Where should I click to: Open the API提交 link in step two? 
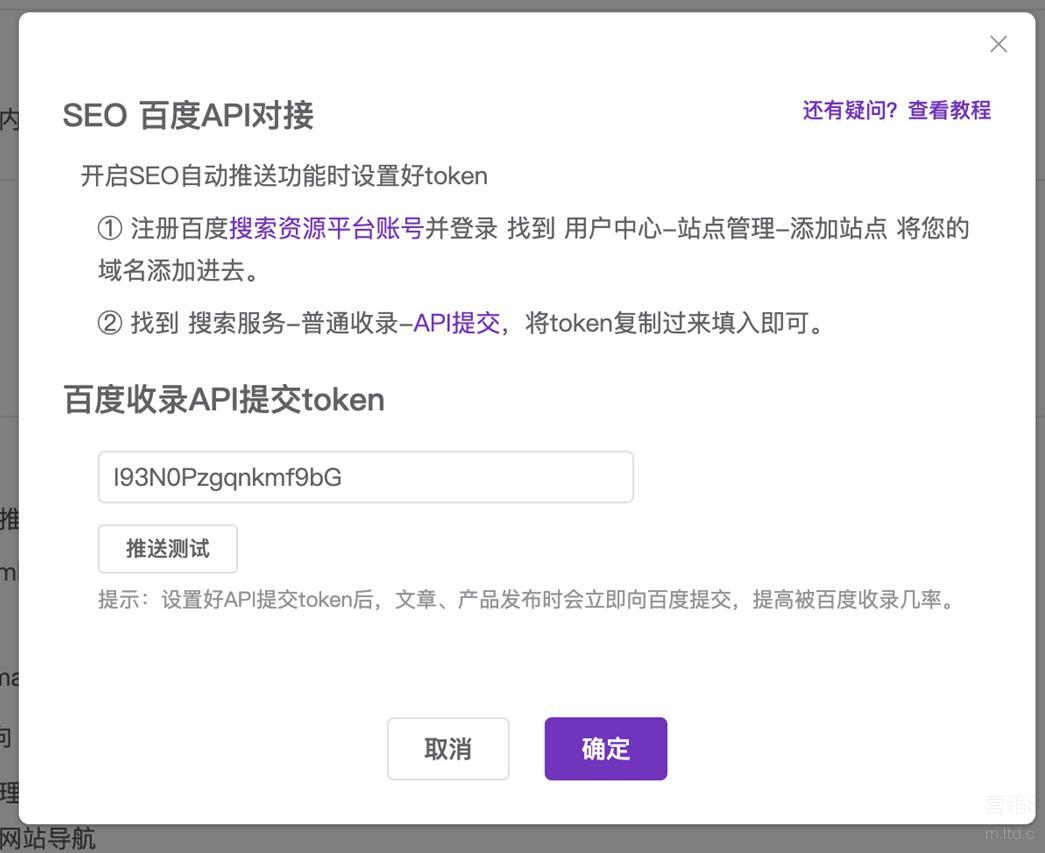point(456,323)
